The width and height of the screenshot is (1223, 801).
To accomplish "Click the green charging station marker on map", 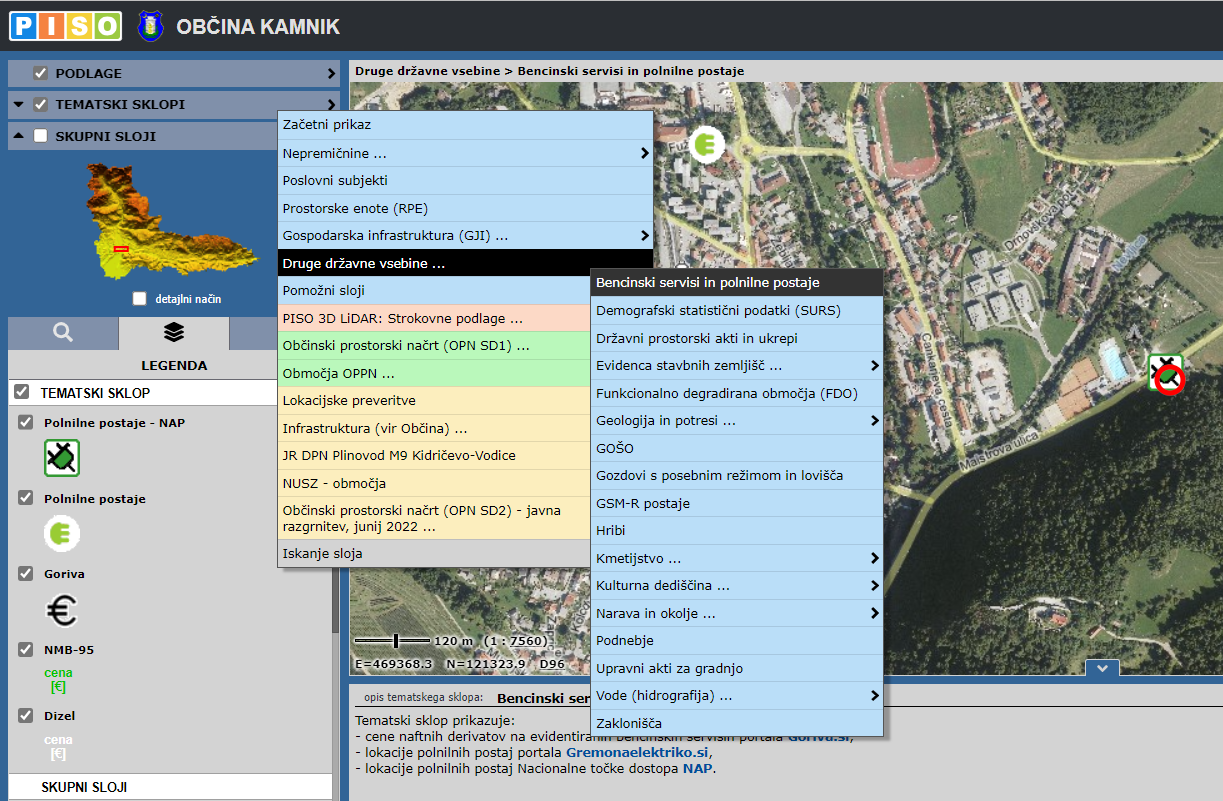I will 705,145.
